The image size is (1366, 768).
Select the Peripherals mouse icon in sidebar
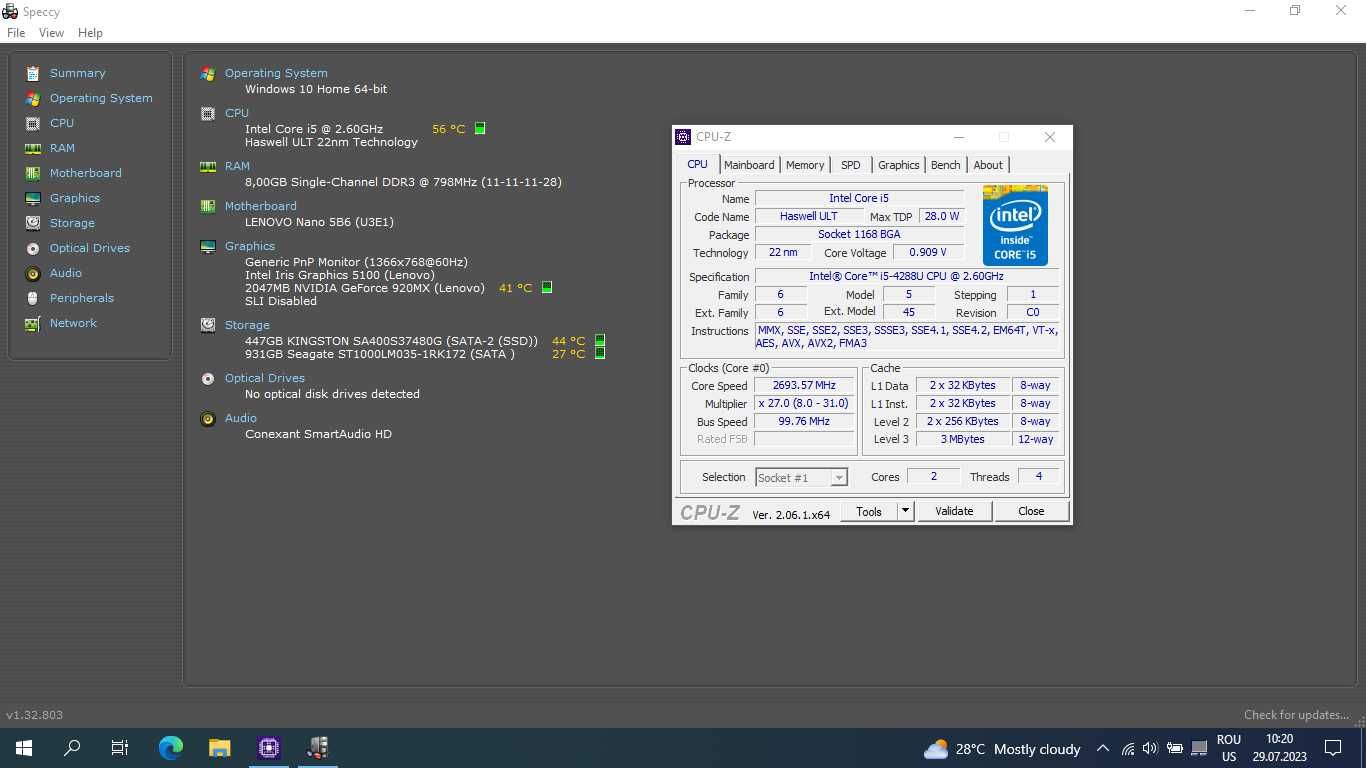pos(33,298)
